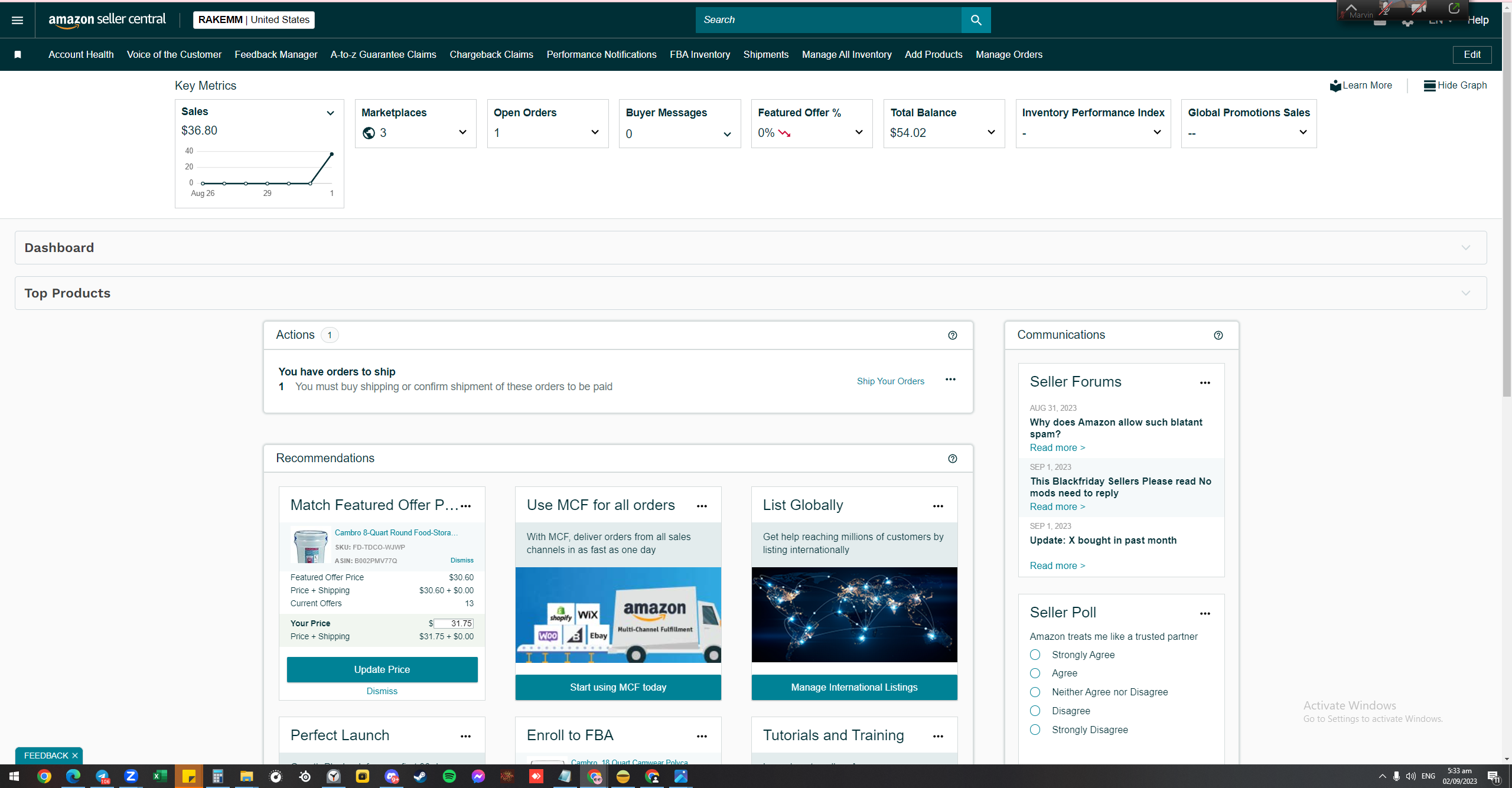Expand the Dashboard section

click(1465, 248)
